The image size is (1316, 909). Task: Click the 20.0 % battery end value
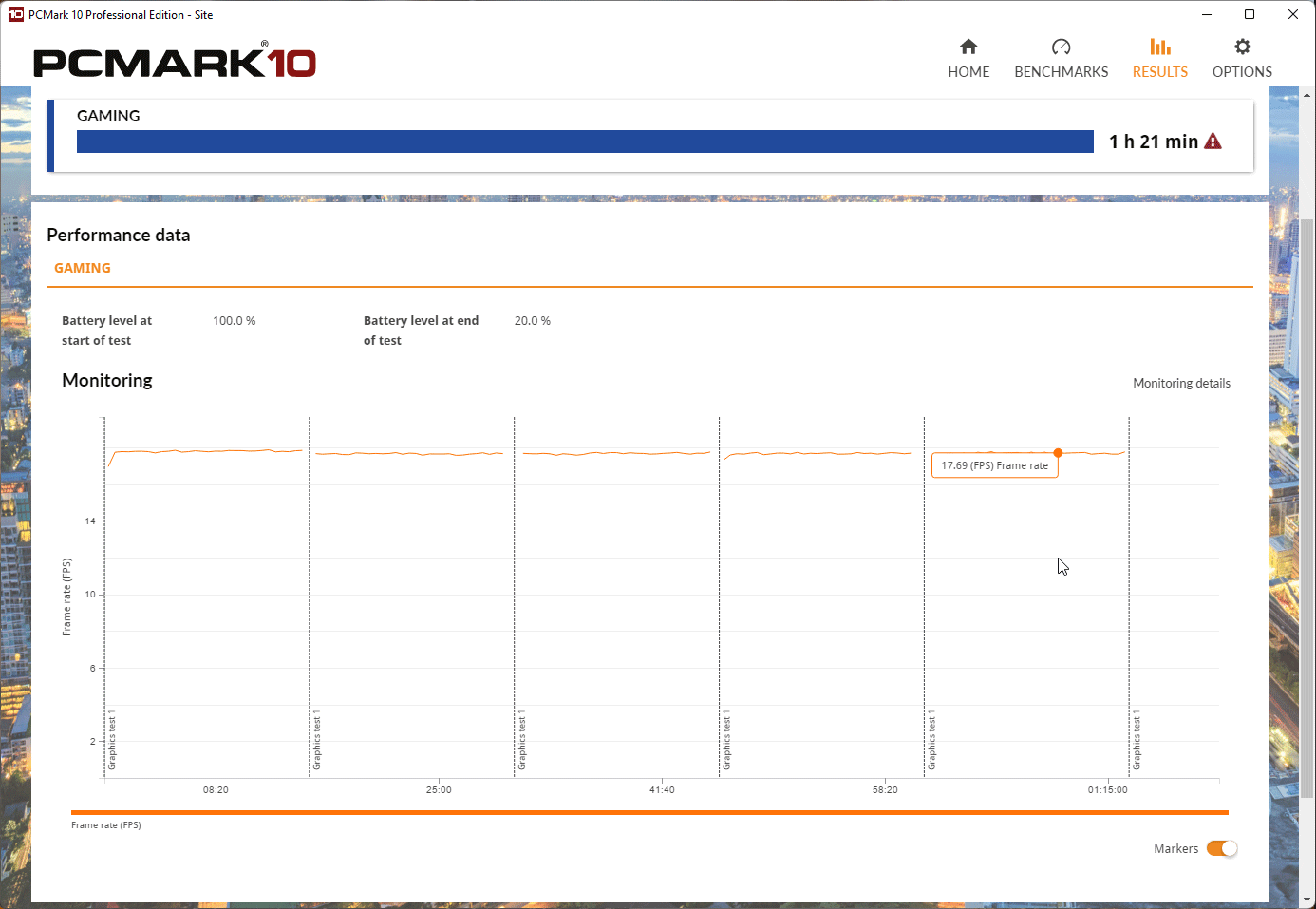[x=533, y=321]
